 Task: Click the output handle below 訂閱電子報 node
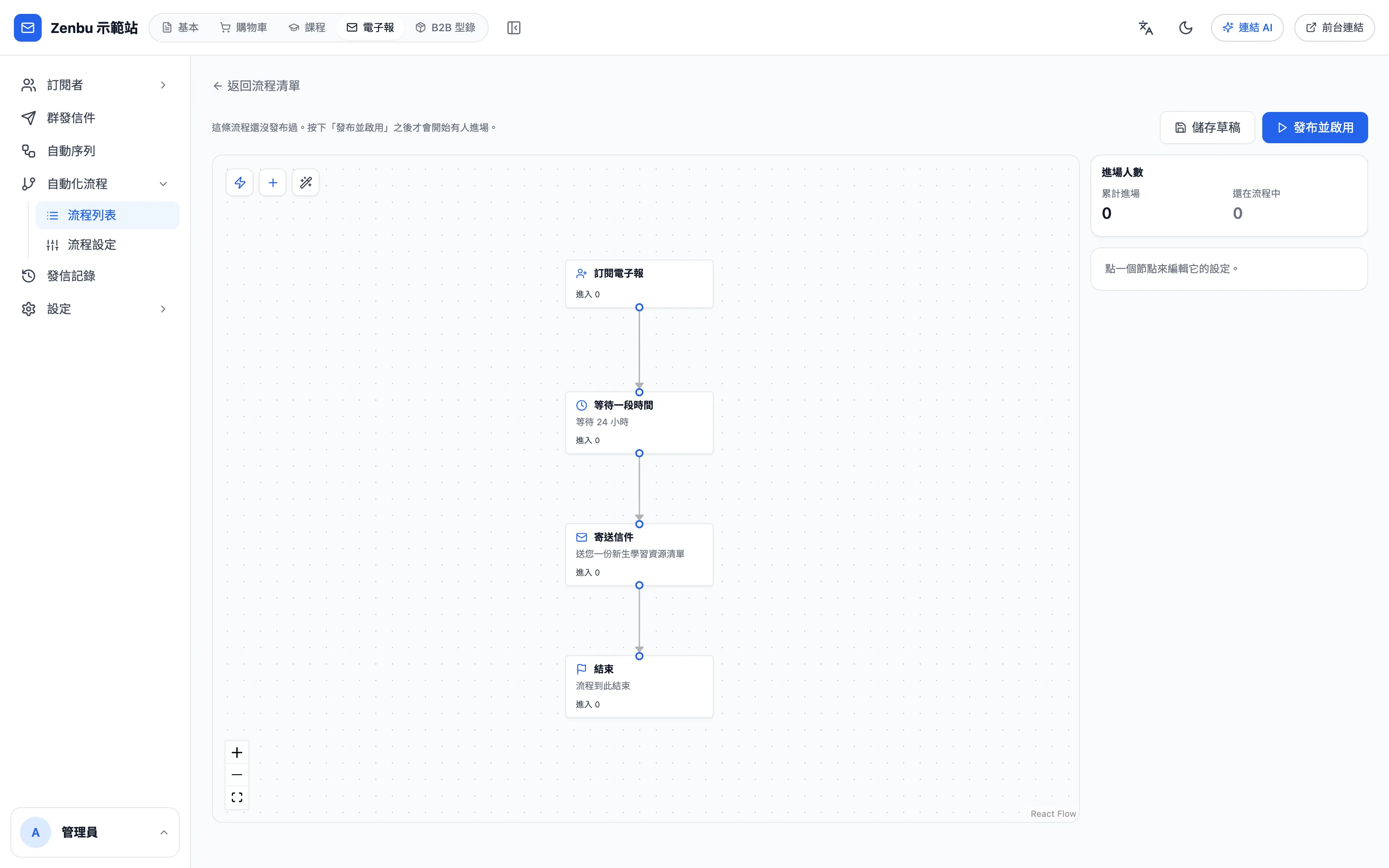(639, 308)
